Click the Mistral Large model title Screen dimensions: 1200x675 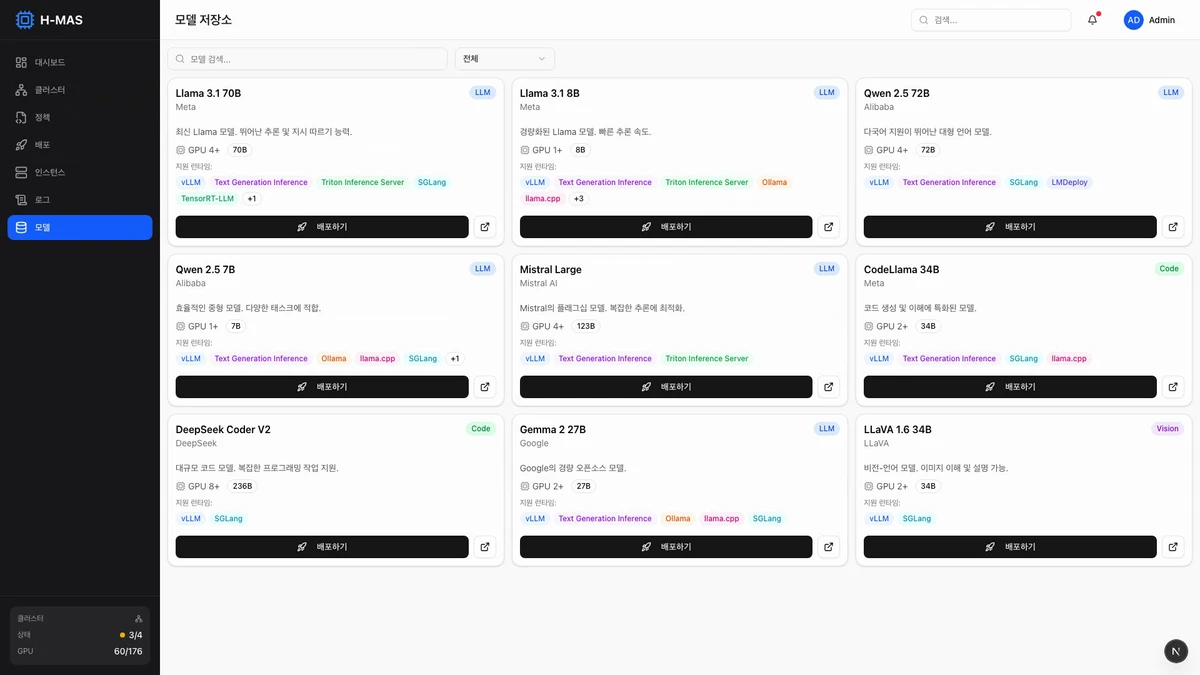click(551, 270)
